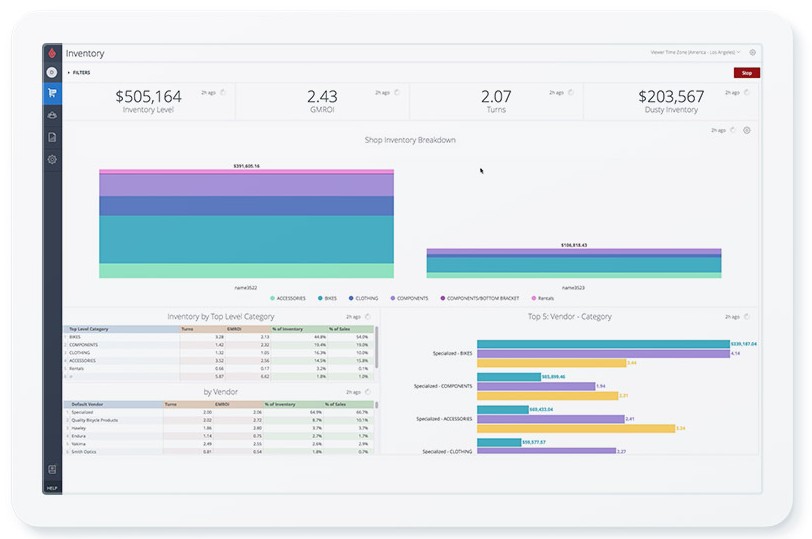
Task: Click the Smith Optics vendor row
Action: point(219,451)
